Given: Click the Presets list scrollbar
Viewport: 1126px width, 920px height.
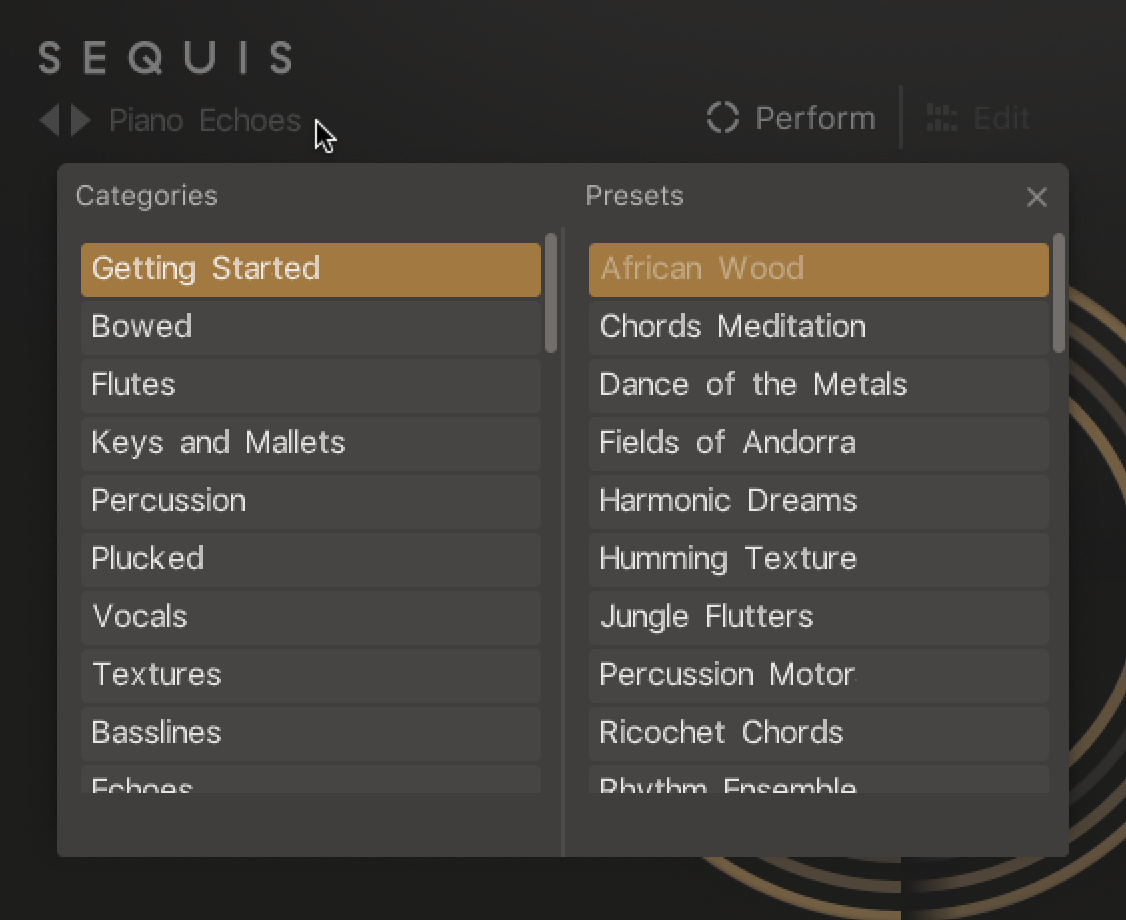Looking at the screenshot, I should tap(1060, 293).
